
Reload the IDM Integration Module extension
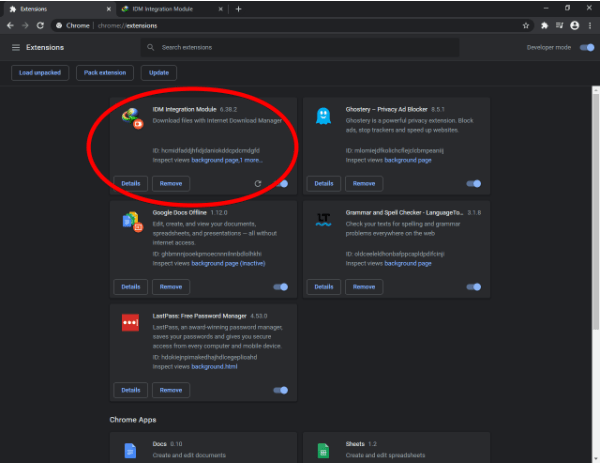click(x=258, y=184)
